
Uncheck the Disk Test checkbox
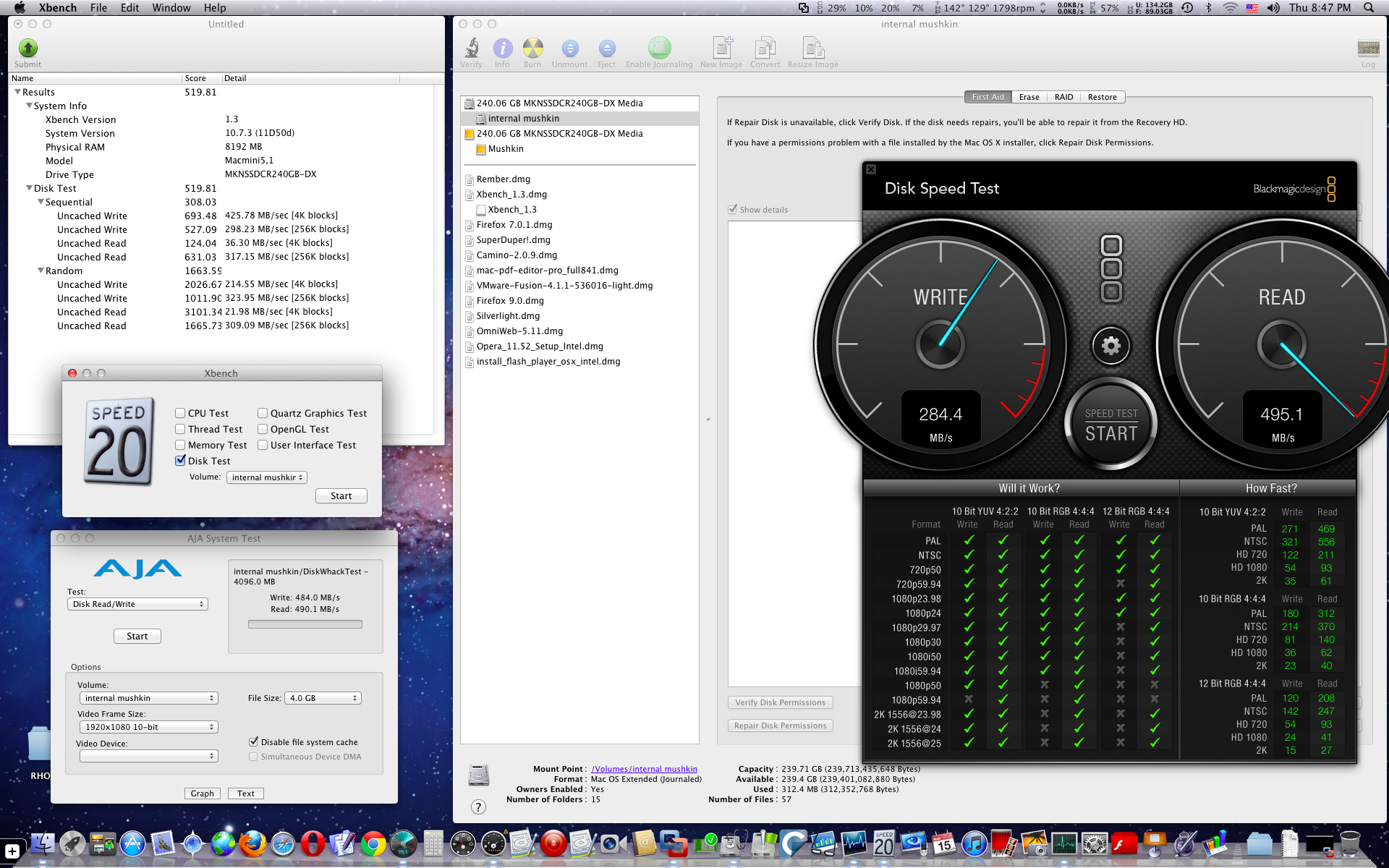[x=180, y=461]
